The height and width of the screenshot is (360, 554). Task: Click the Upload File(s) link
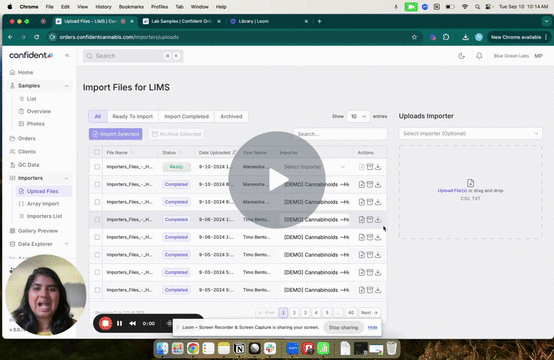452,191
